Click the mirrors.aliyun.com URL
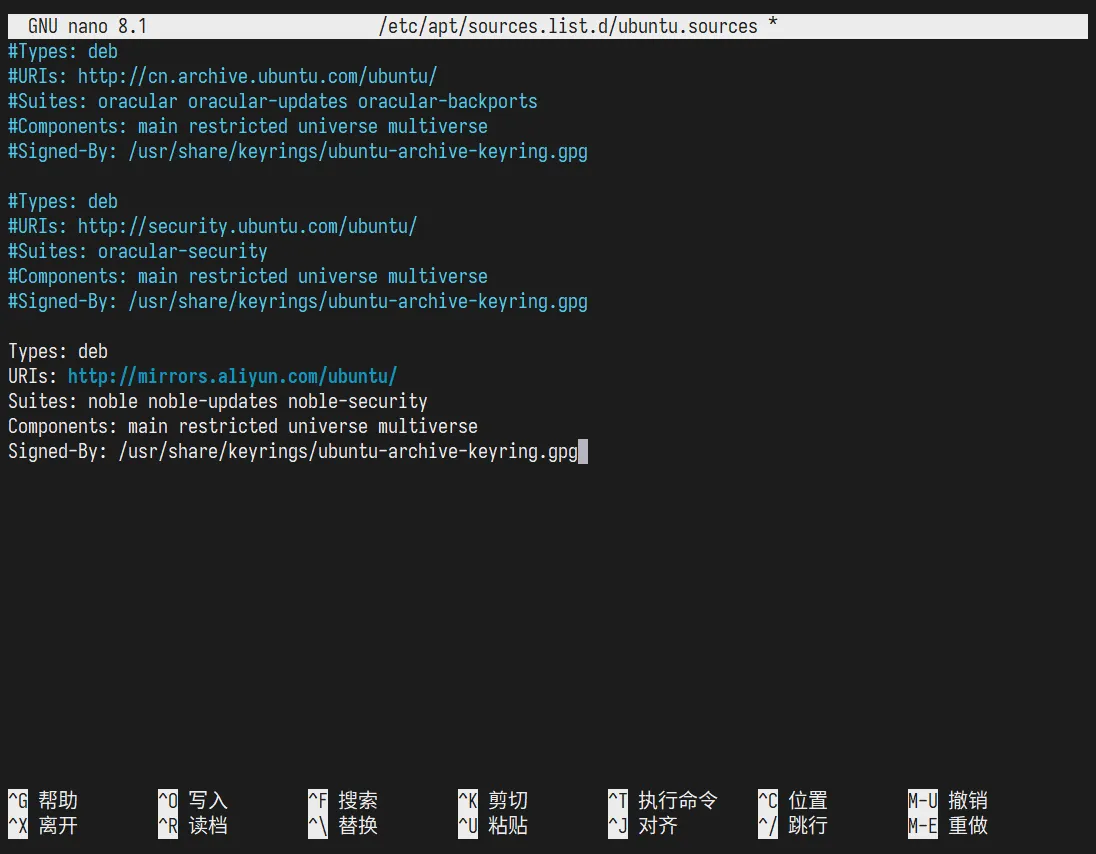 [x=232, y=376]
